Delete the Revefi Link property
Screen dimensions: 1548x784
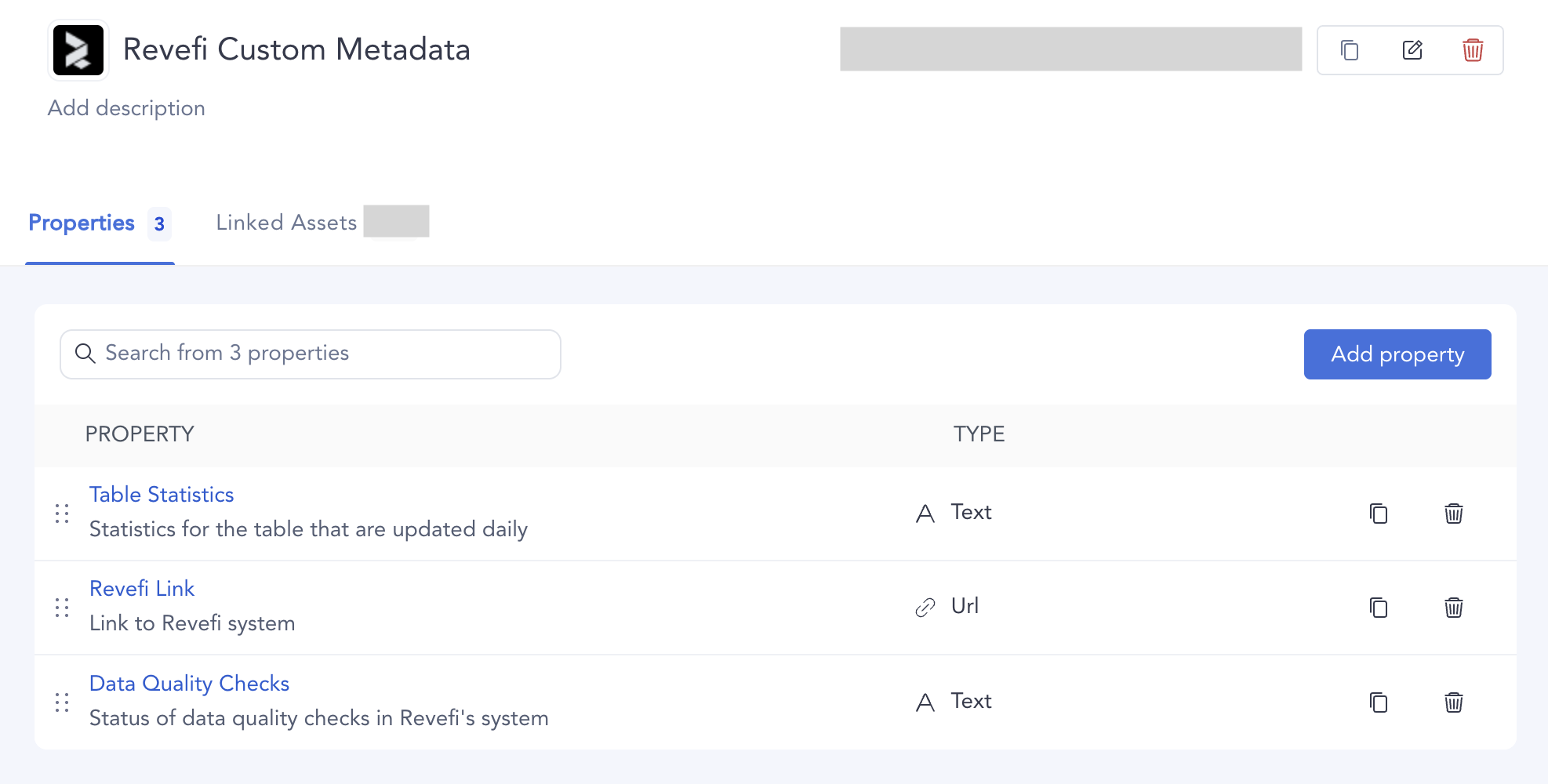[1453, 608]
